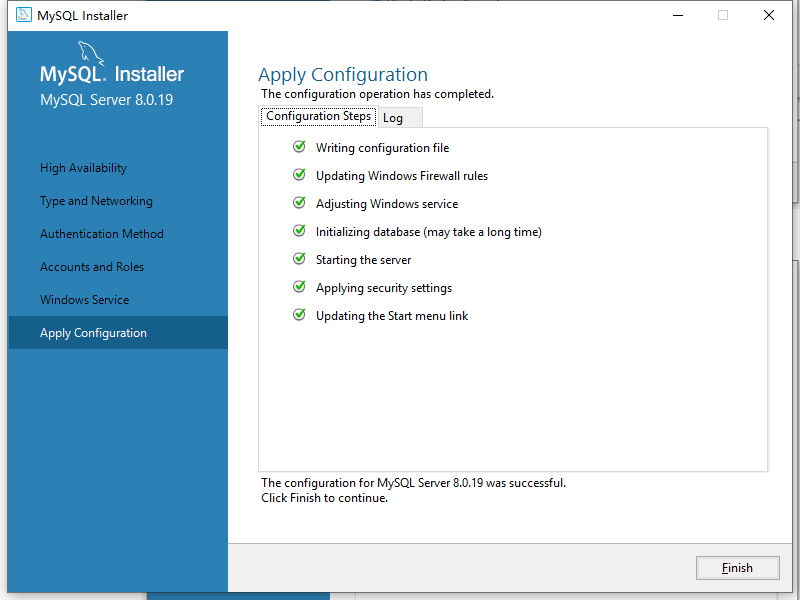The width and height of the screenshot is (800, 600).
Task: Click checkmark icon beside Applying security settings
Action: [299, 287]
